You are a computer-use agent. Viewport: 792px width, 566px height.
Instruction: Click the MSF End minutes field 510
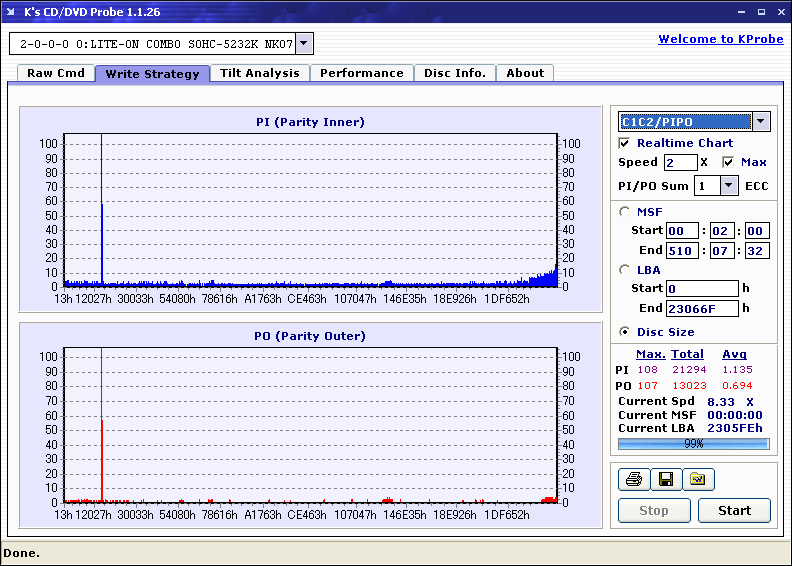coord(682,250)
